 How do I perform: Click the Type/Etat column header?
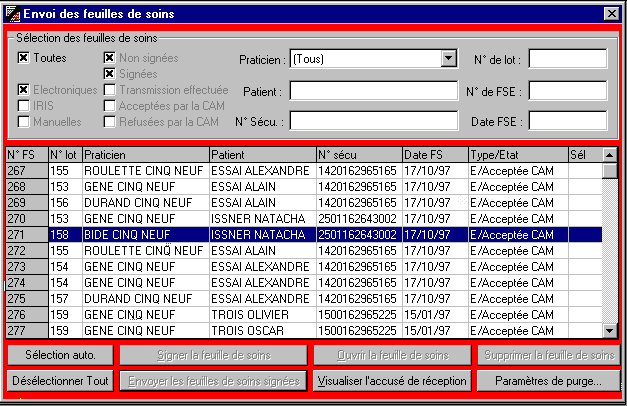pos(518,155)
